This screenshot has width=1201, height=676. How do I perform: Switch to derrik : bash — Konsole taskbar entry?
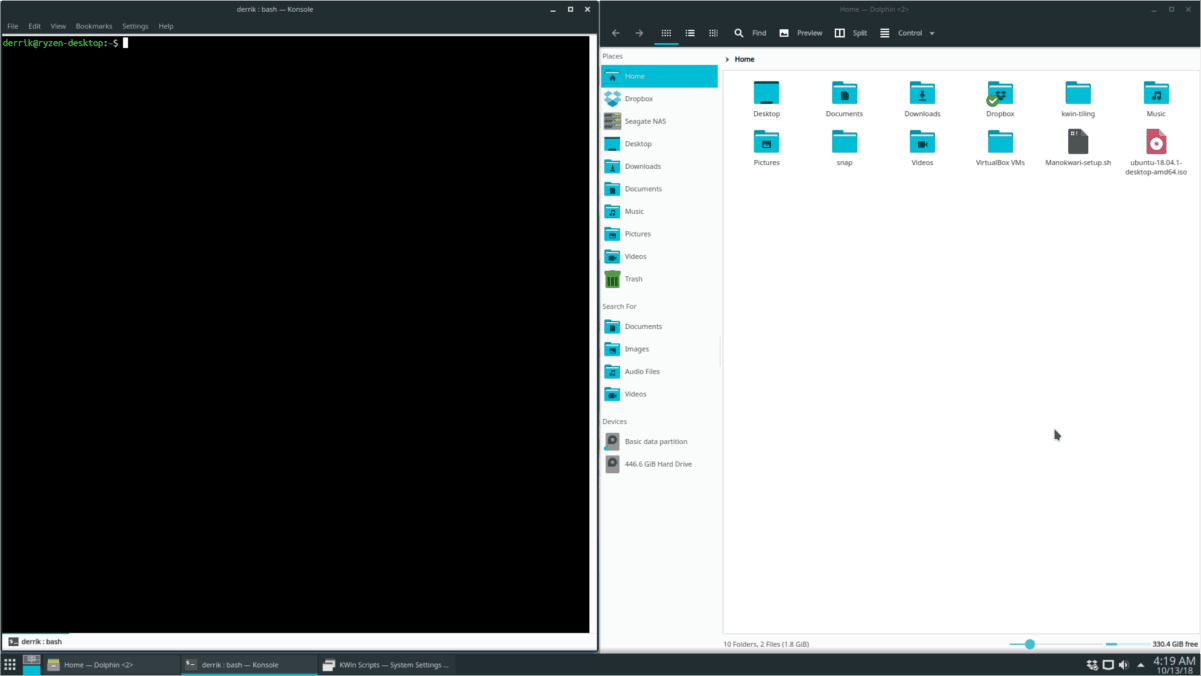click(248, 664)
